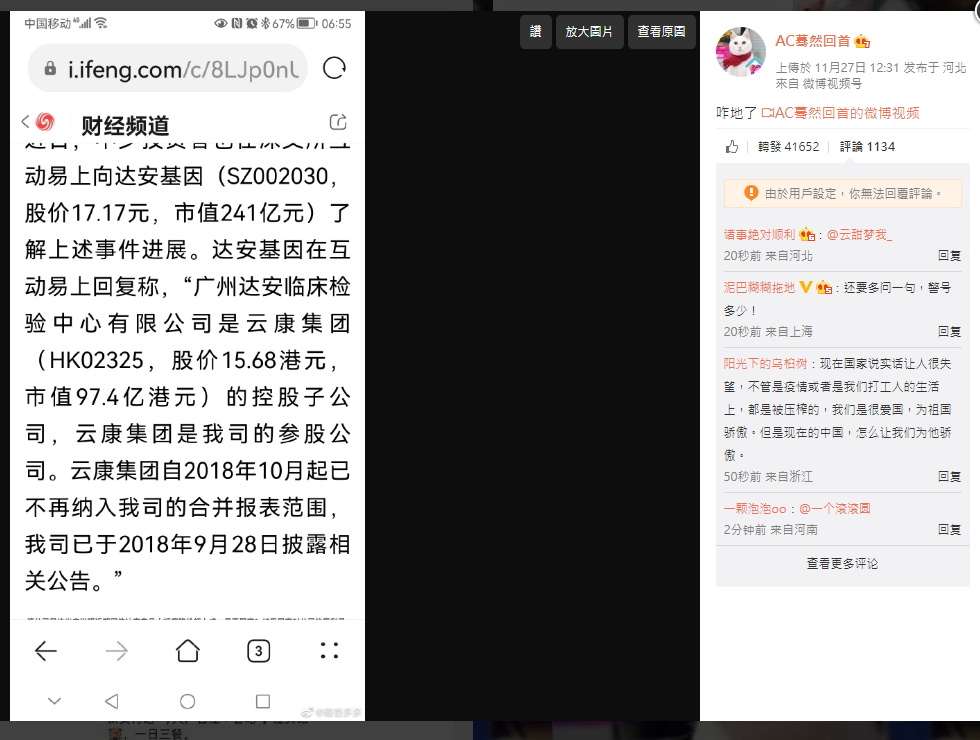Click 查看更多评论 to load more comments
Screen dimensions: 980x740
point(842,564)
